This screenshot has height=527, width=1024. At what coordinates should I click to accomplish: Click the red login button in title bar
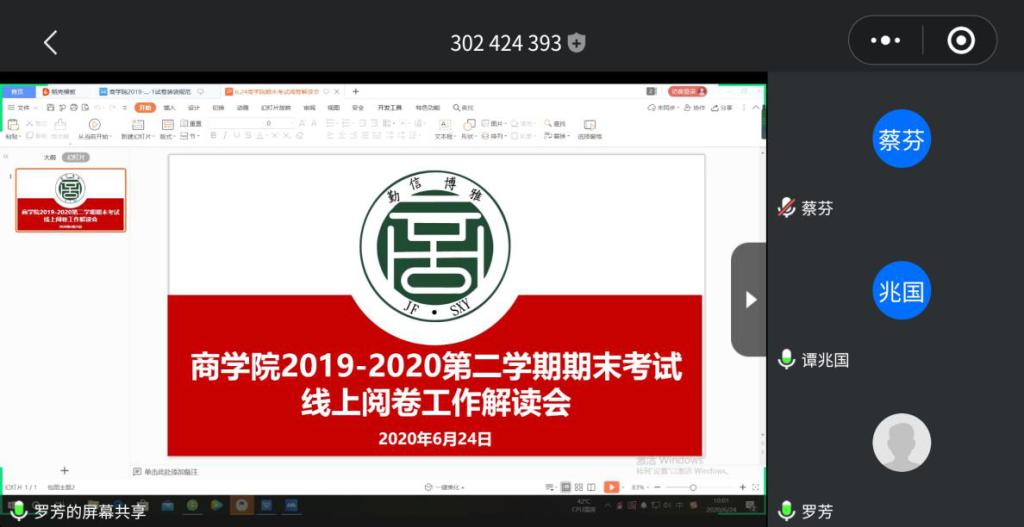[x=687, y=91]
